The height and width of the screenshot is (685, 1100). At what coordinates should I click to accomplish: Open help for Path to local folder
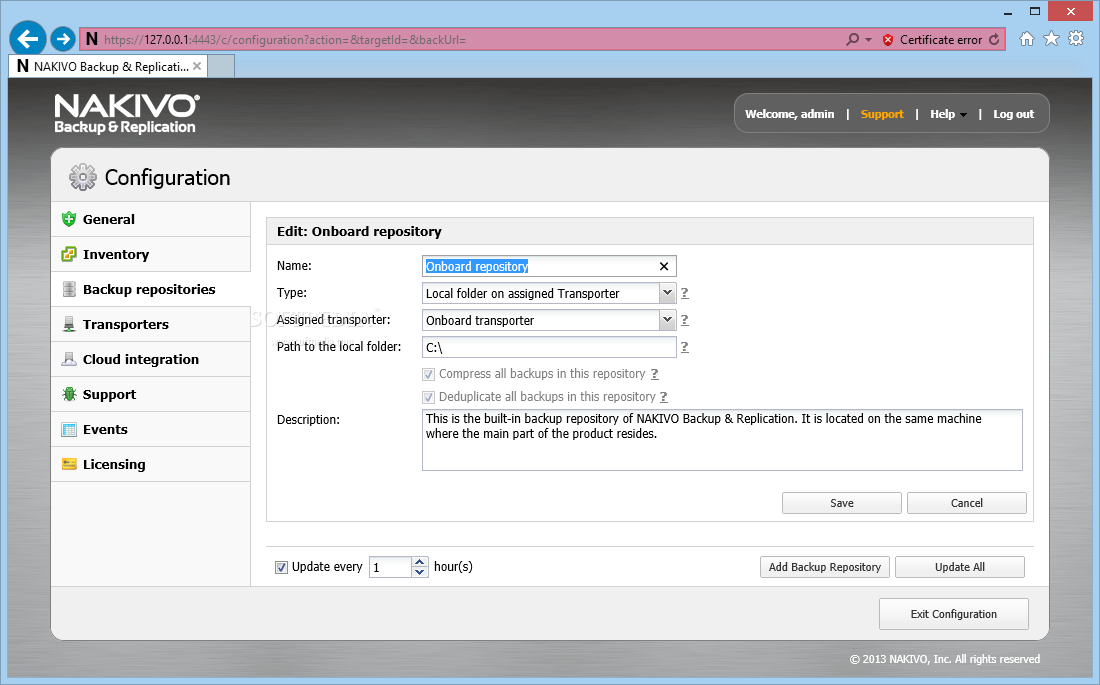685,347
